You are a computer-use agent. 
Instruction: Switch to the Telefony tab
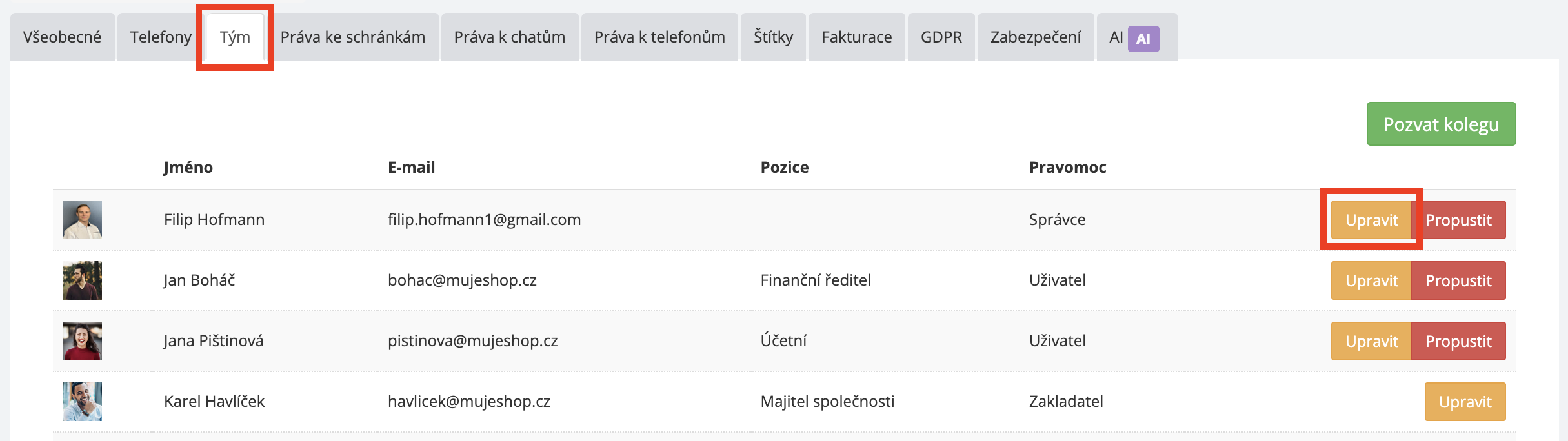pos(160,37)
